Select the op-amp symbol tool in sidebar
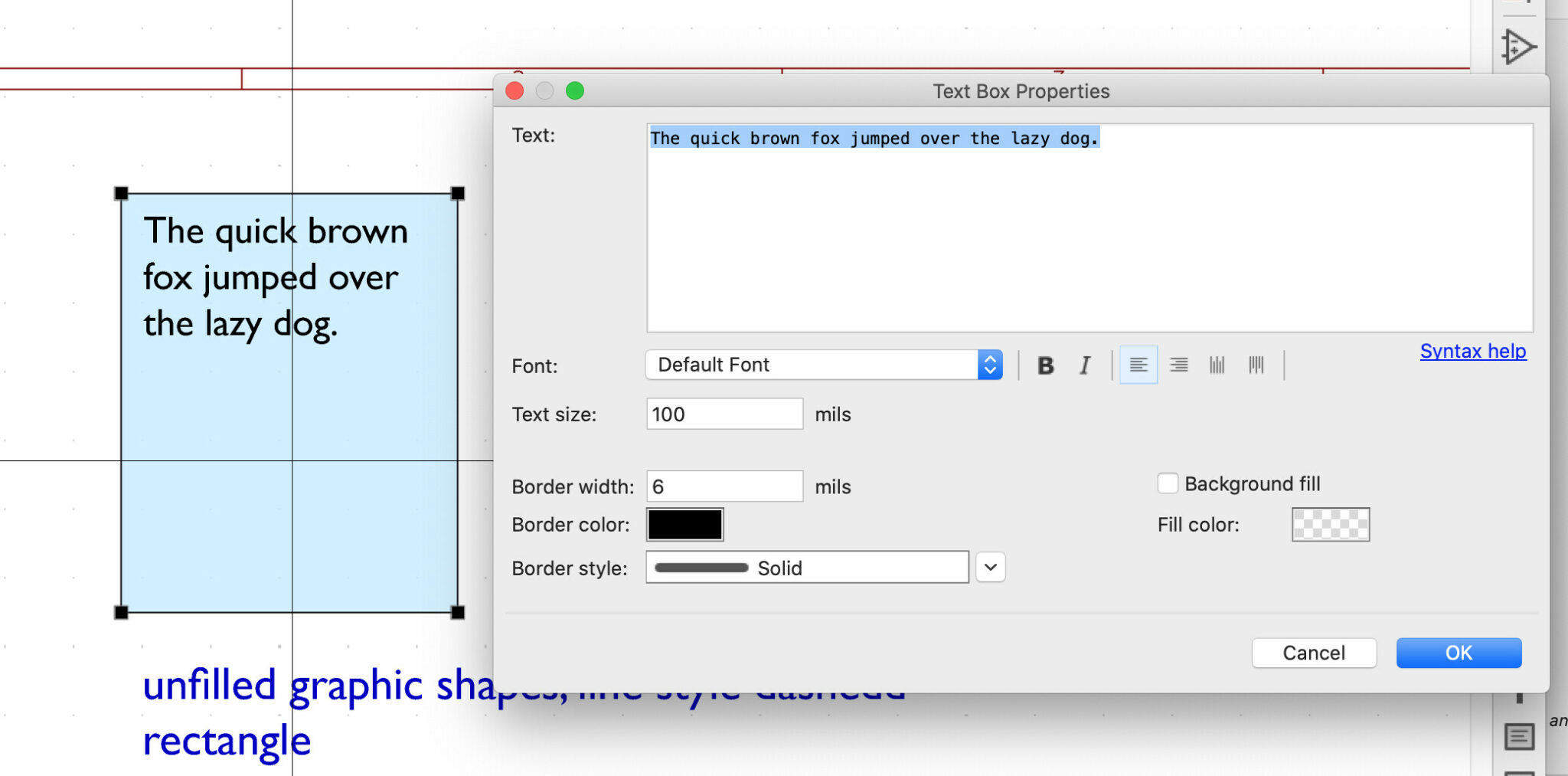Viewport: 1568px width, 776px height. tap(1517, 47)
